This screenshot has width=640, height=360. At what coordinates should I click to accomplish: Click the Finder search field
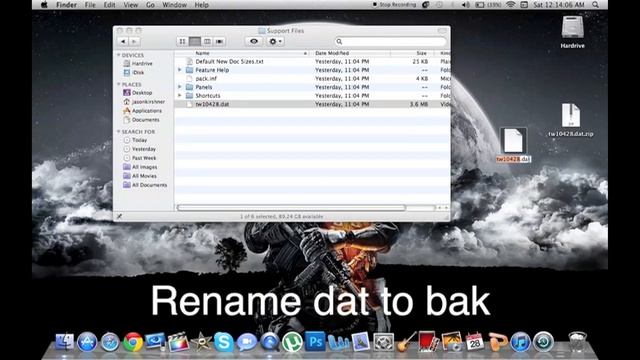[391, 41]
